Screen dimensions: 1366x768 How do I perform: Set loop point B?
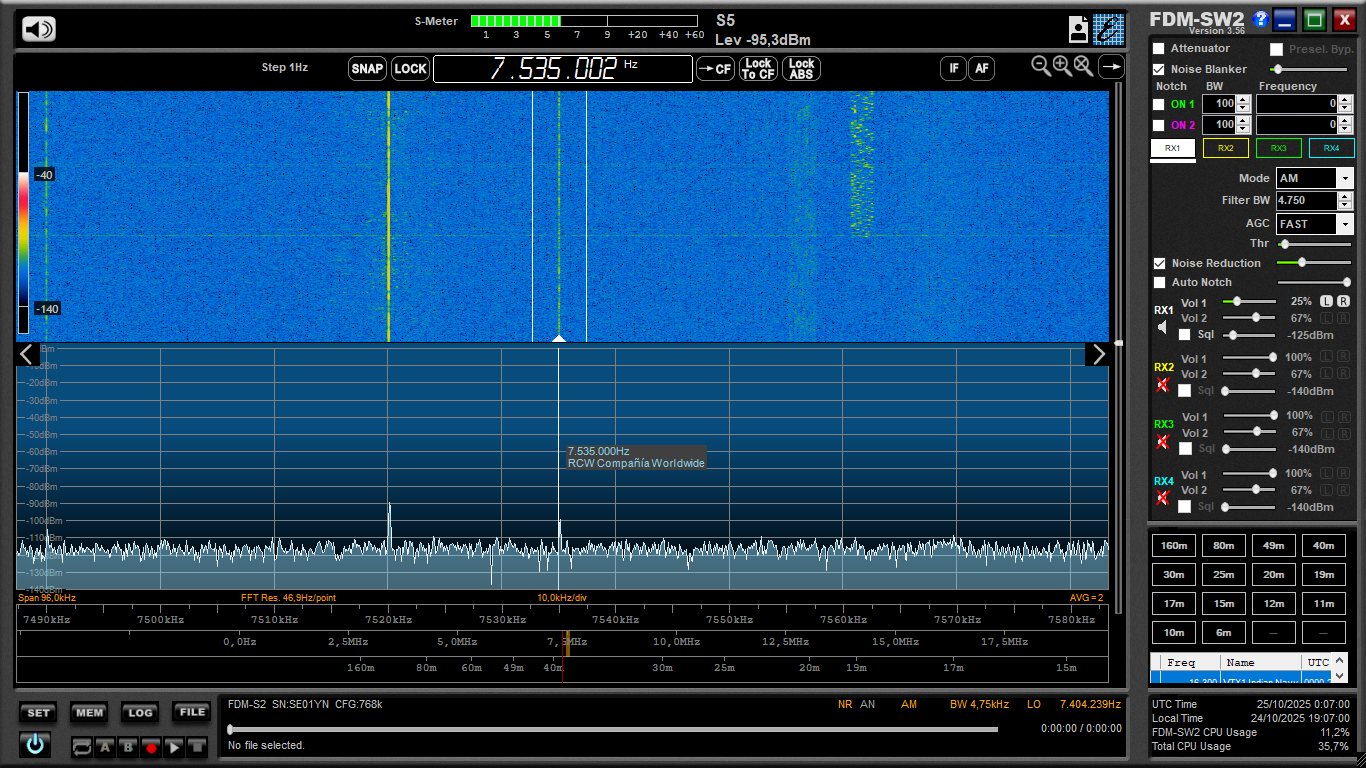128,747
